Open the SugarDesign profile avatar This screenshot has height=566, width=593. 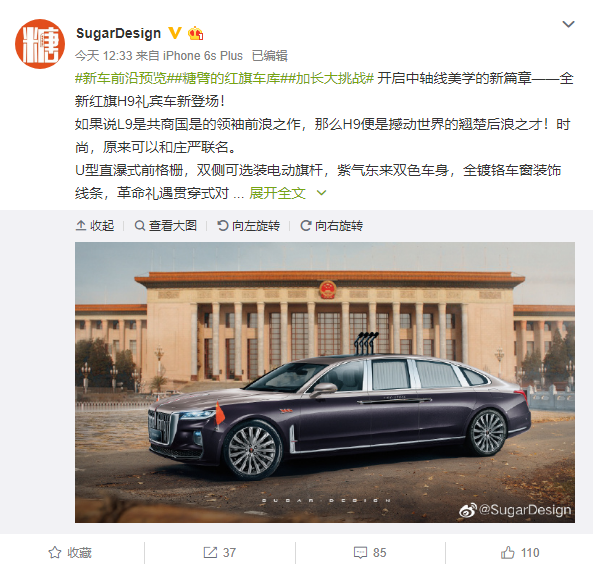pos(40,43)
